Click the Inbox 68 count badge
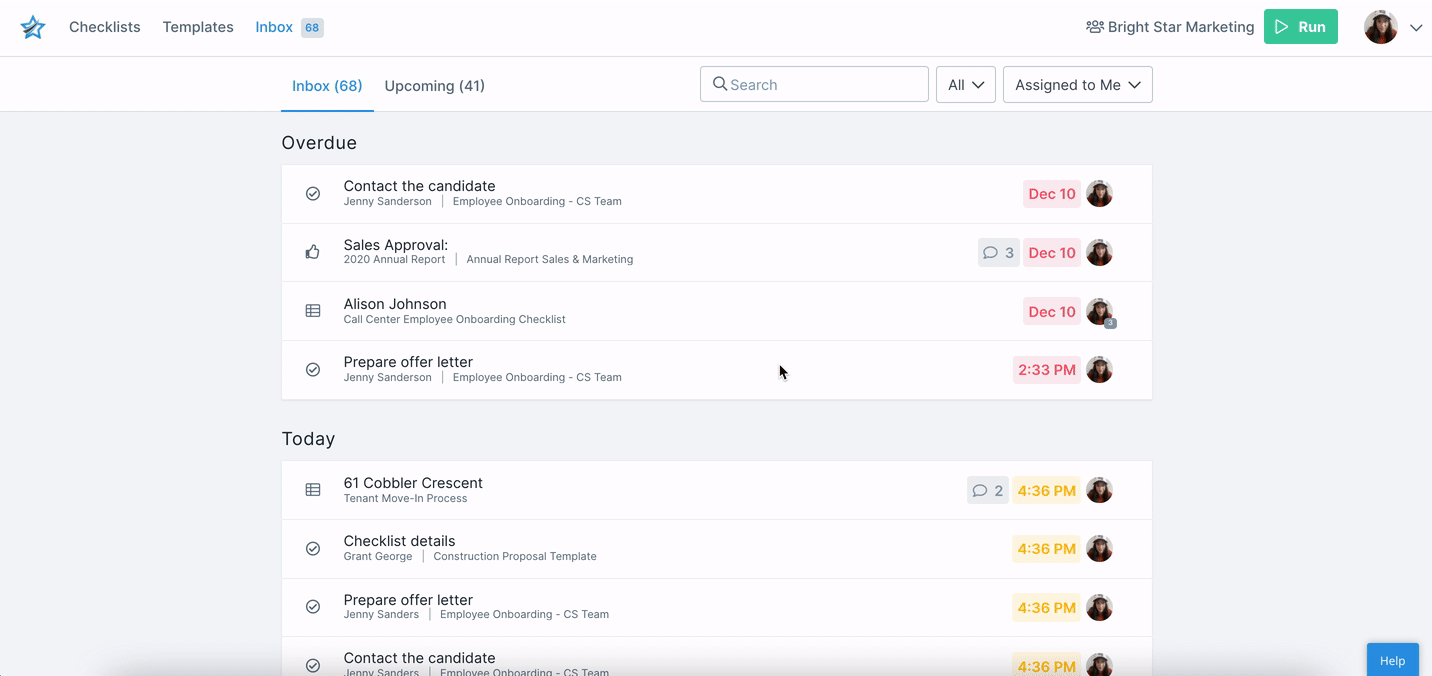The width and height of the screenshot is (1432, 676). point(312,28)
